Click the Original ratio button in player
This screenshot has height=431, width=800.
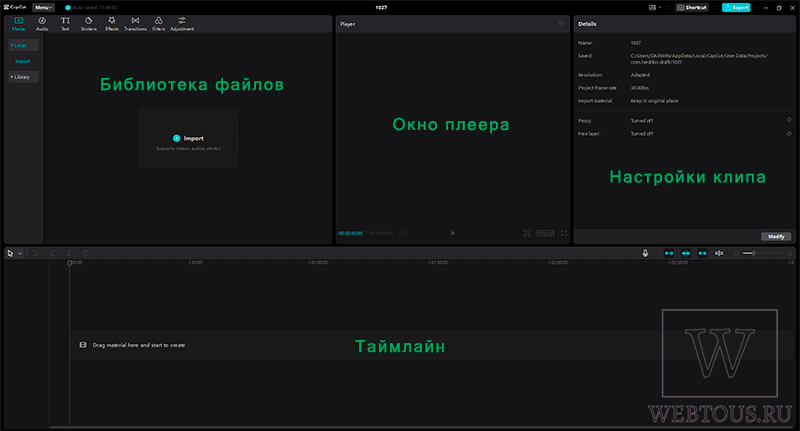pyautogui.click(x=545, y=233)
